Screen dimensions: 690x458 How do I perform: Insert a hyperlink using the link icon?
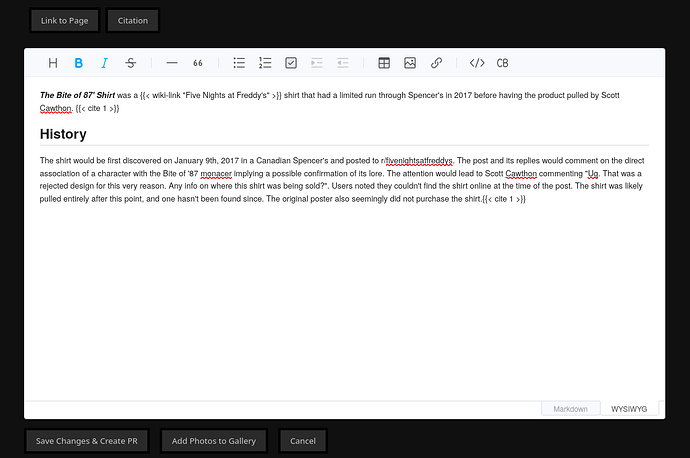tap(436, 63)
